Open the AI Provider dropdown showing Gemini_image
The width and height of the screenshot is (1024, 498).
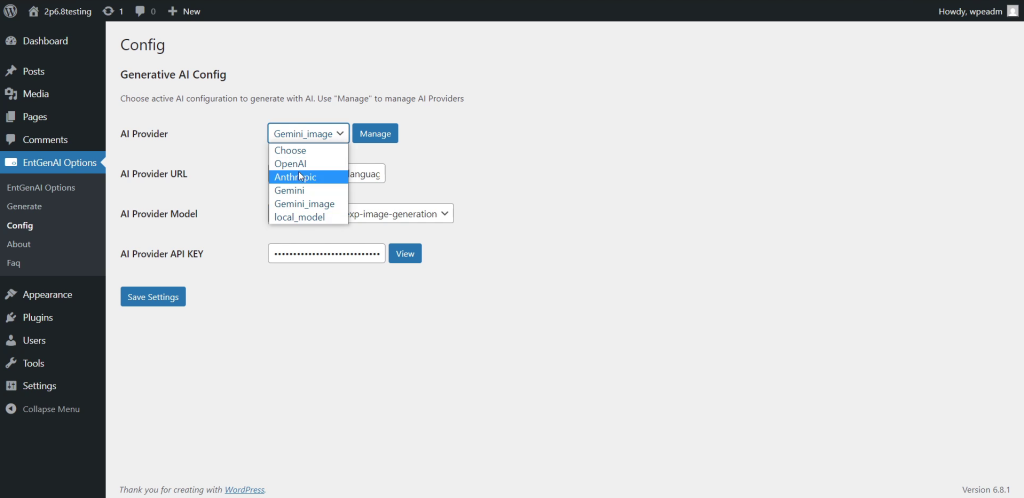click(308, 133)
